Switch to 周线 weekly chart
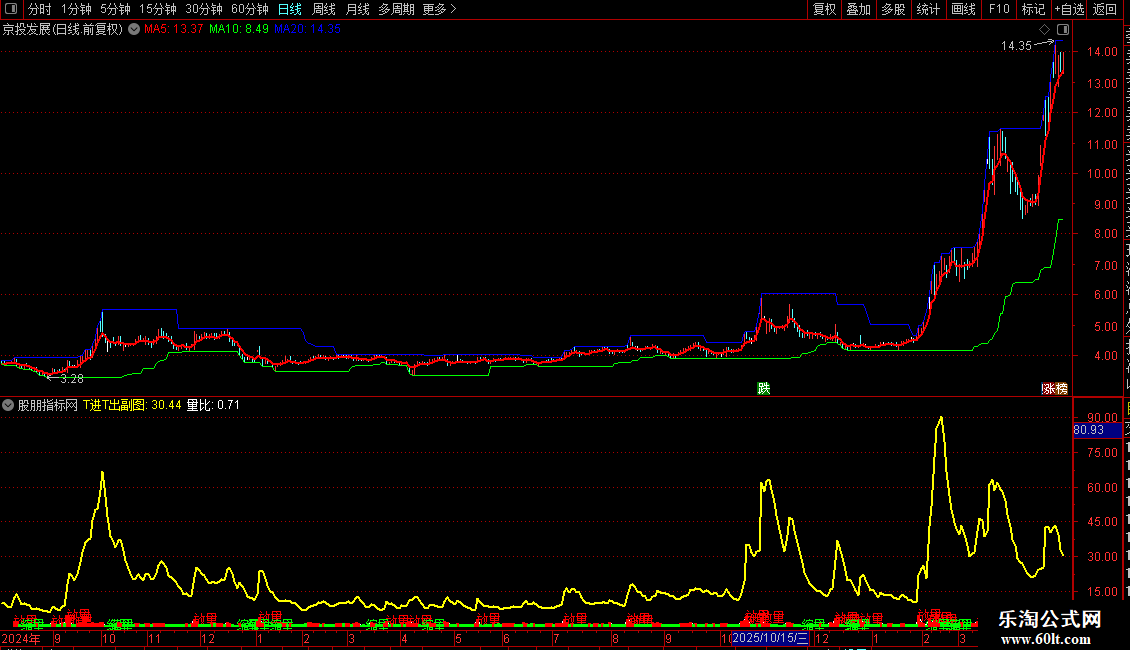The image size is (1130, 650). [324, 9]
